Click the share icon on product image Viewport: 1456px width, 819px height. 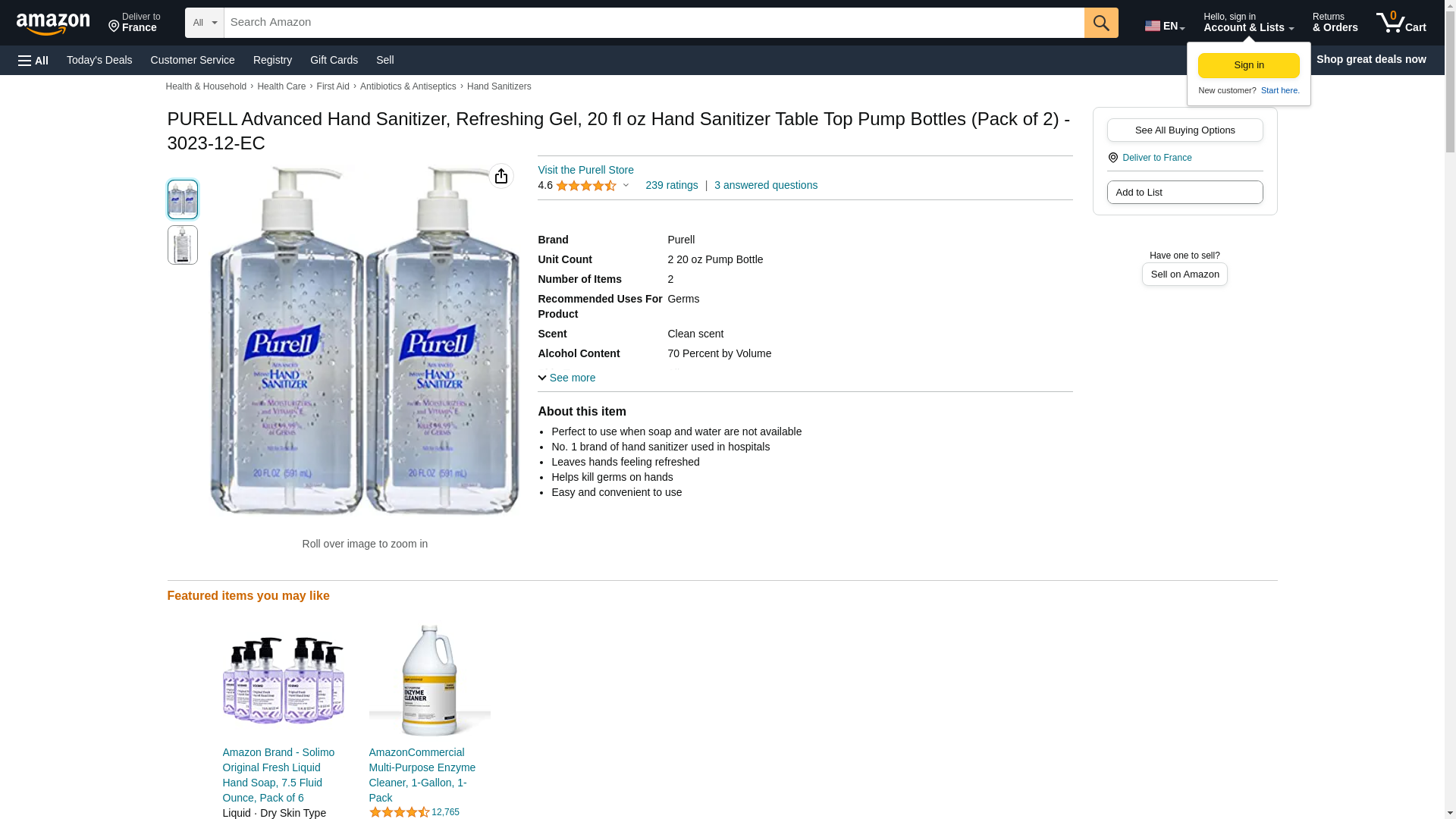coord(501,176)
